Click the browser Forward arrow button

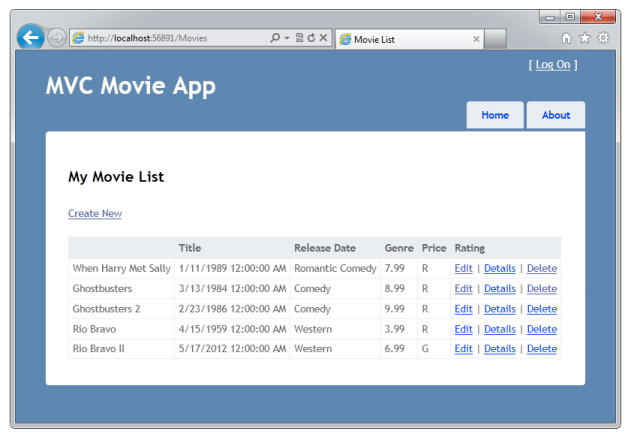(x=57, y=38)
